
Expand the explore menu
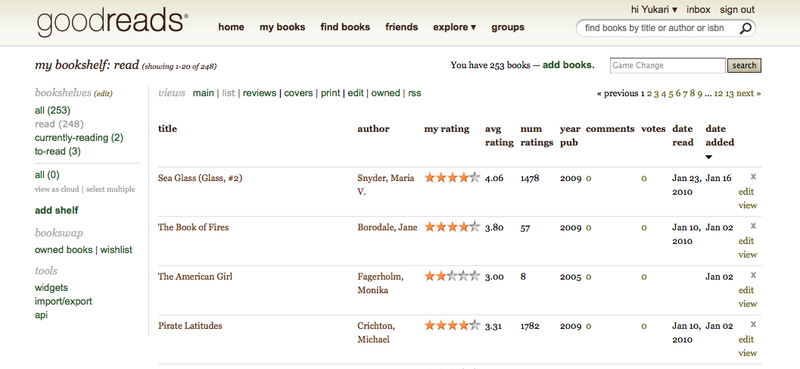[x=454, y=27]
